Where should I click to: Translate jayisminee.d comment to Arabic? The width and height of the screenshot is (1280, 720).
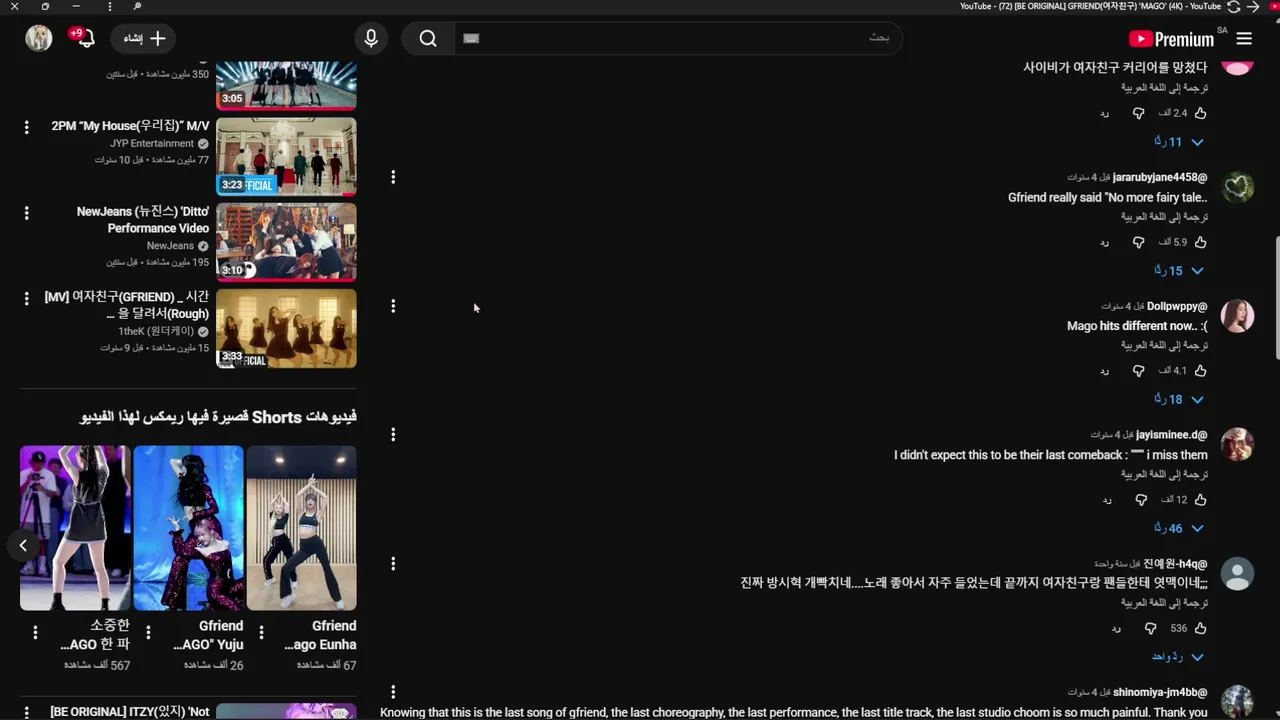1164,474
